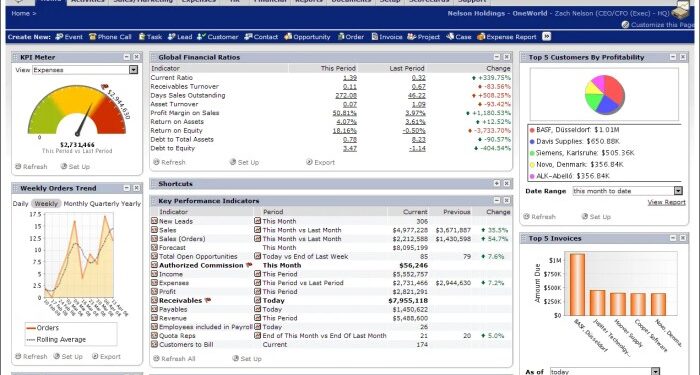Click the Profit row KPI icon
The height and width of the screenshot is (375, 700).
point(154,292)
